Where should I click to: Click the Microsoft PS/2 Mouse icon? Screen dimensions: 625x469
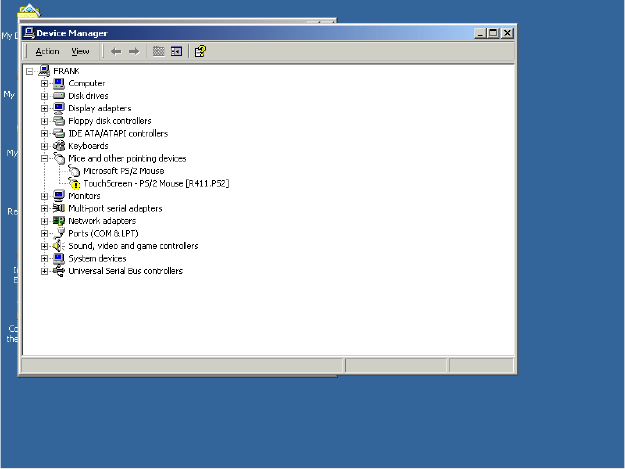point(74,171)
